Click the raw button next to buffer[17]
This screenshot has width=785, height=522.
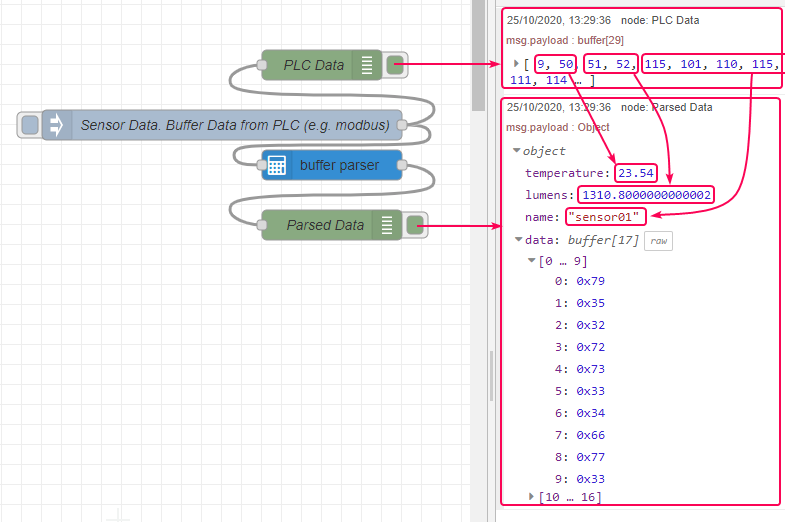(x=657, y=241)
